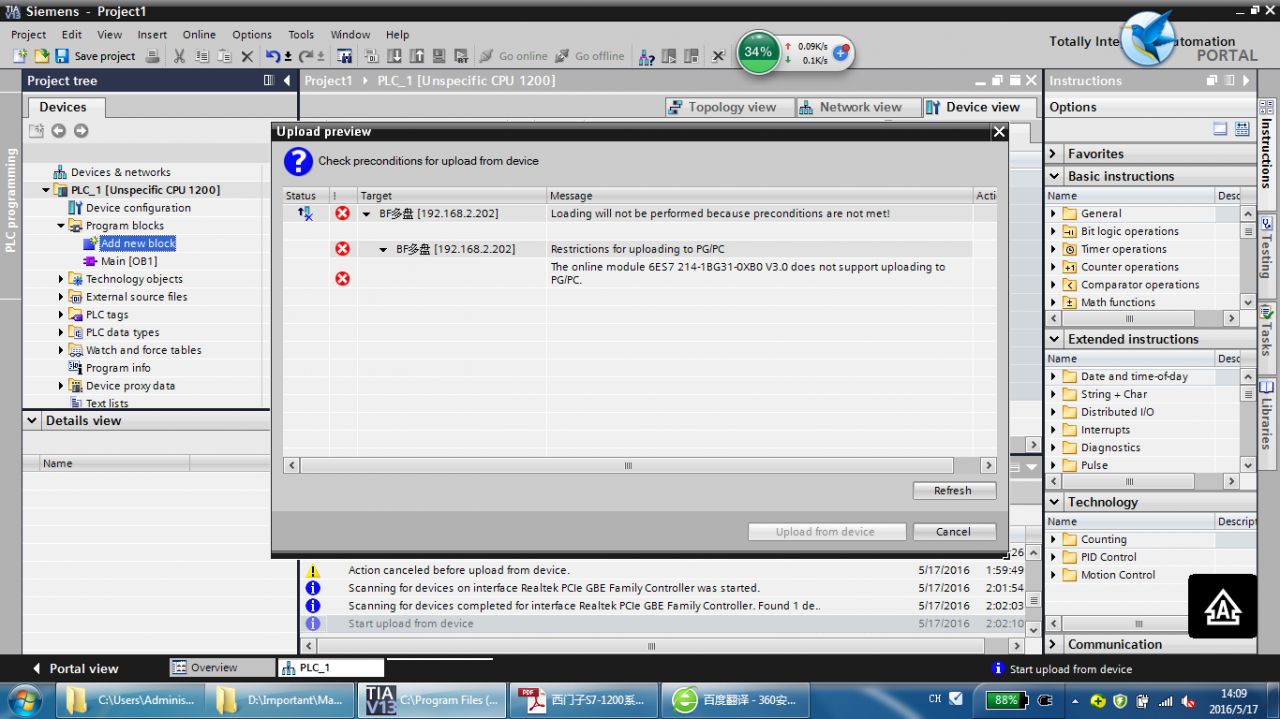
Task: Collapse the PLC_1 tree node
Action: 46,190
